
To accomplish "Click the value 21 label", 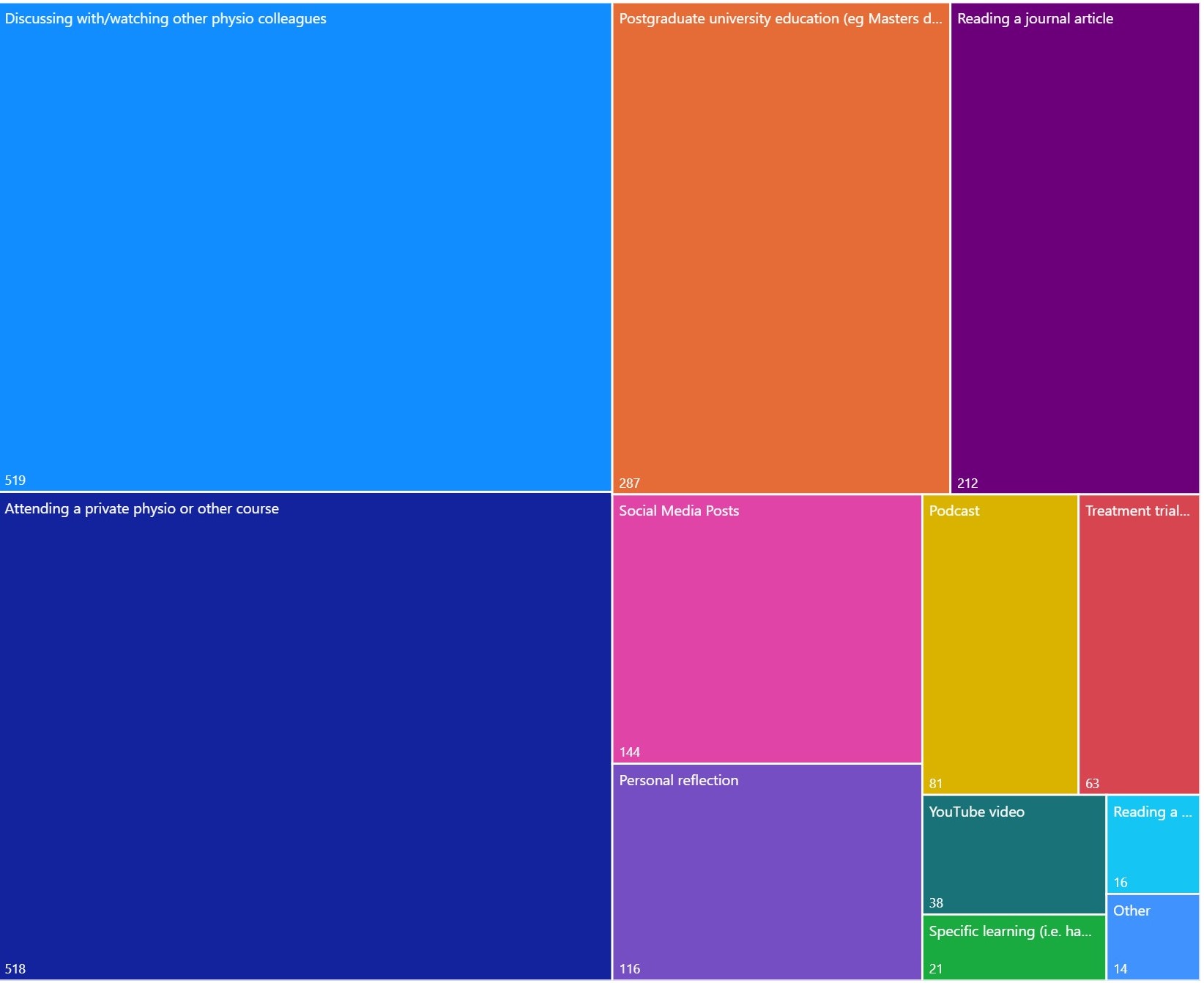I will pos(936,969).
